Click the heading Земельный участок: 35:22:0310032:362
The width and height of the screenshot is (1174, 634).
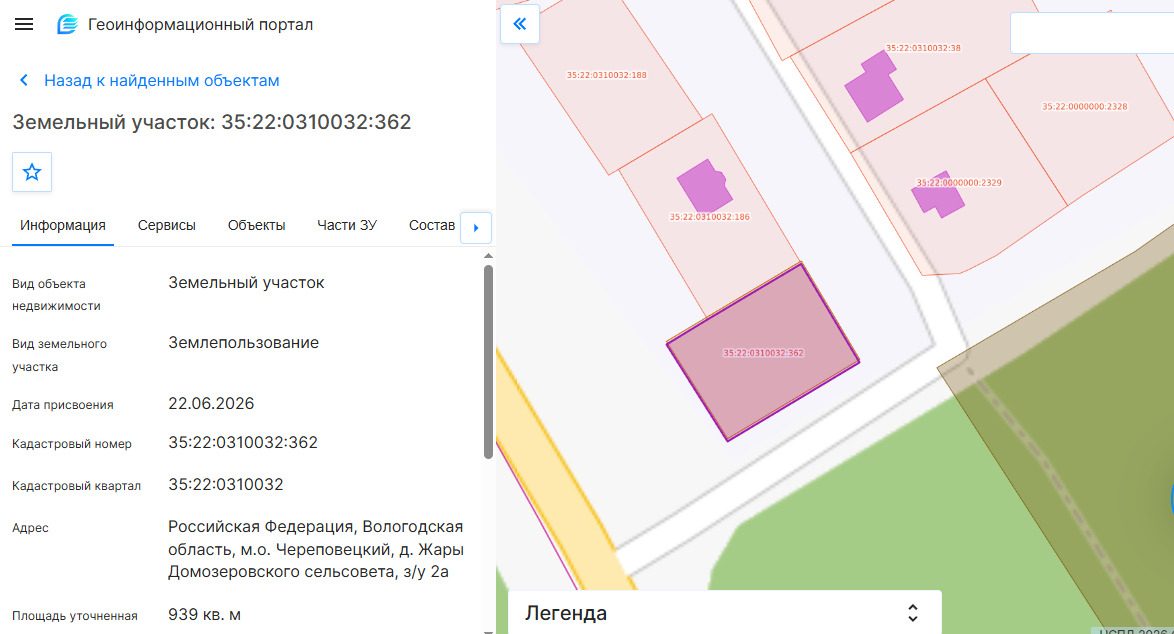pyautogui.click(x=212, y=122)
